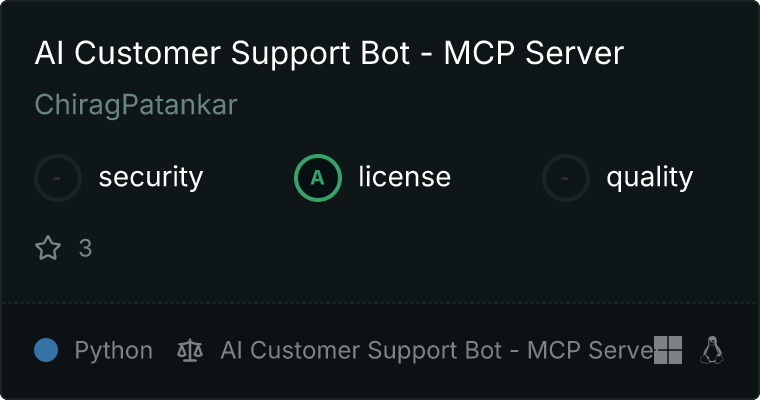Open the AI Customer Support Bot title
760x400 pixels.
tap(329, 53)
